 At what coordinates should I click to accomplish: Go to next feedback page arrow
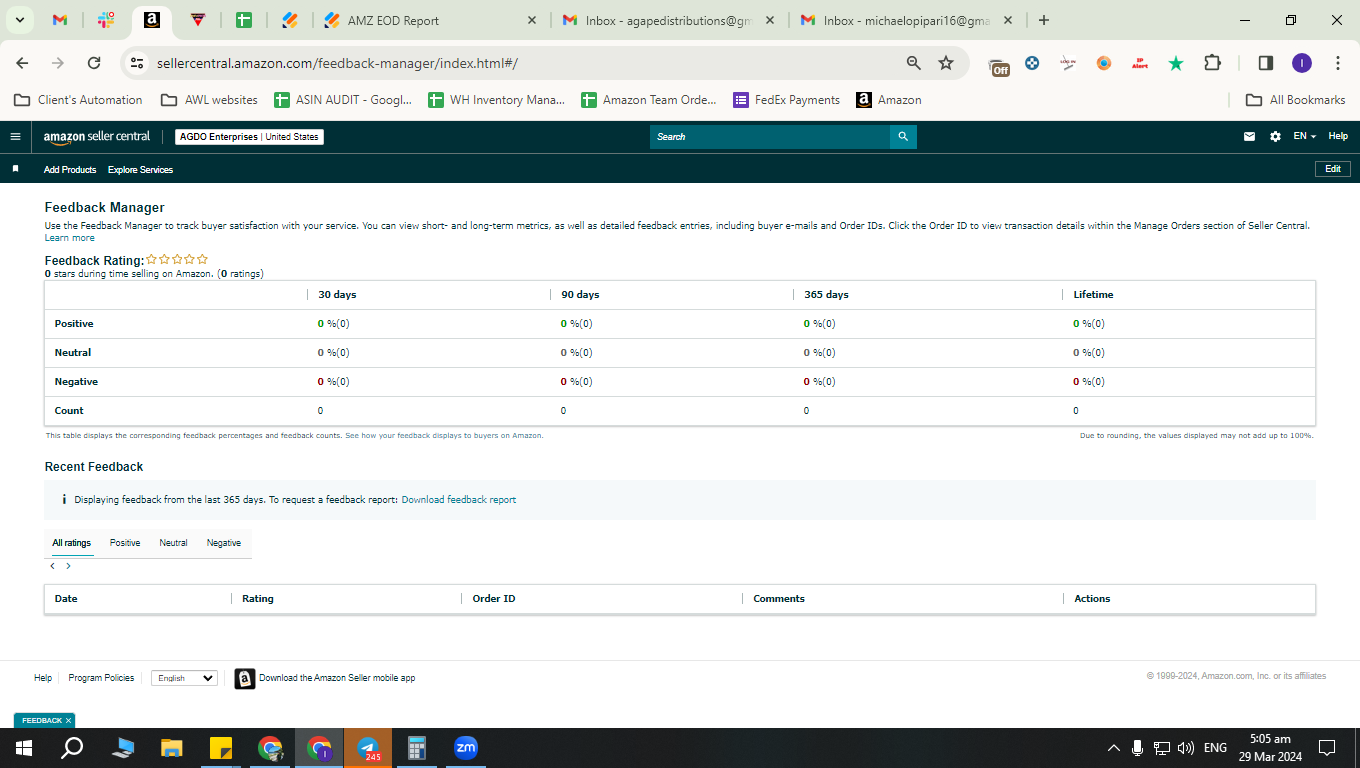68,566
